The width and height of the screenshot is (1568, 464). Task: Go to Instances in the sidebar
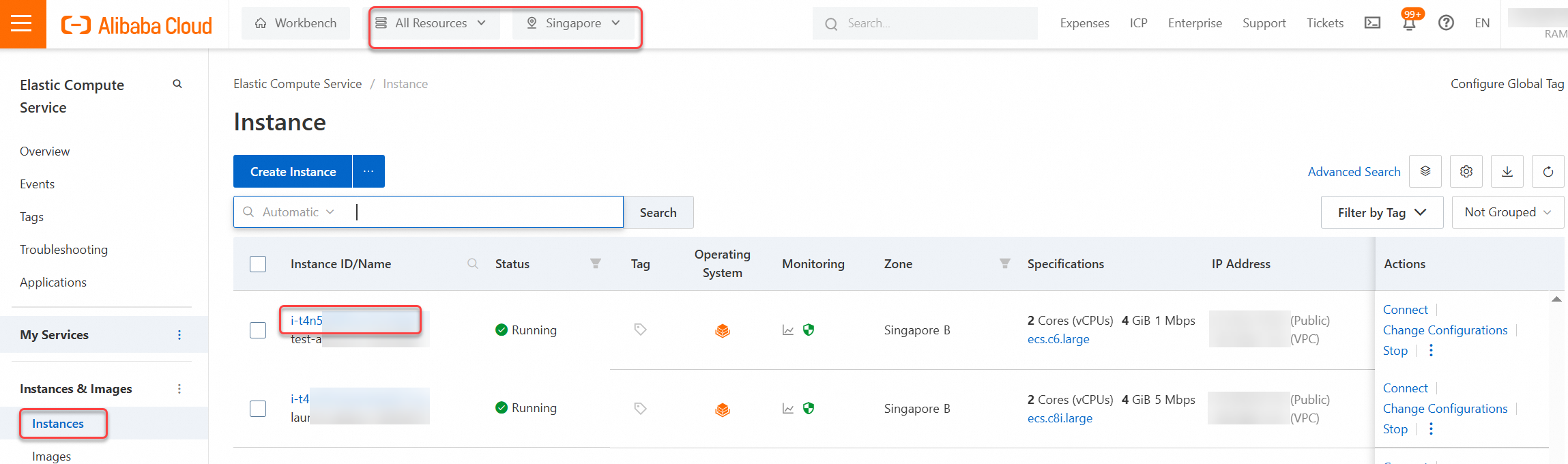(58, 424)
